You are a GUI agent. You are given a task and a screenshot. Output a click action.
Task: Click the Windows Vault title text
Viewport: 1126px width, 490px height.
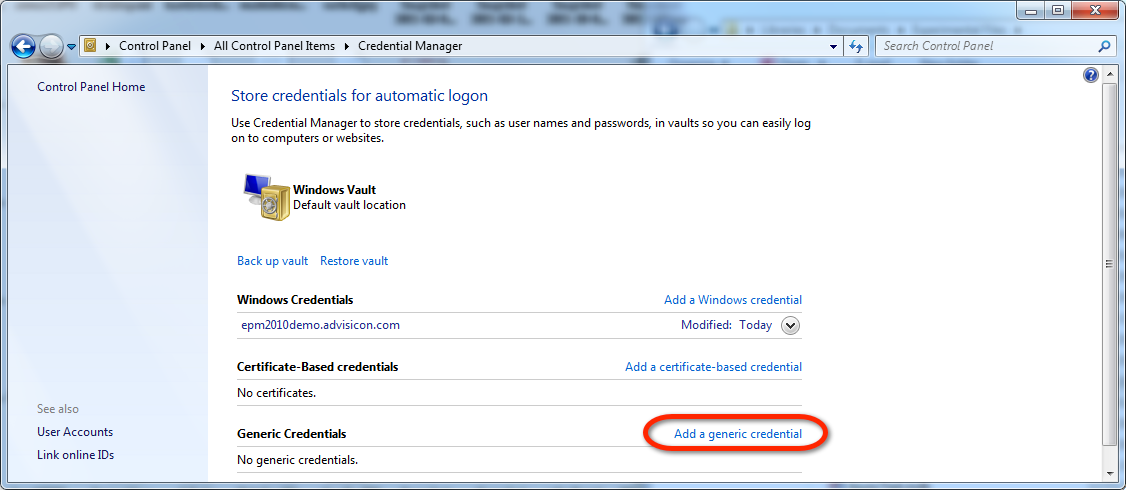[335, 190]
